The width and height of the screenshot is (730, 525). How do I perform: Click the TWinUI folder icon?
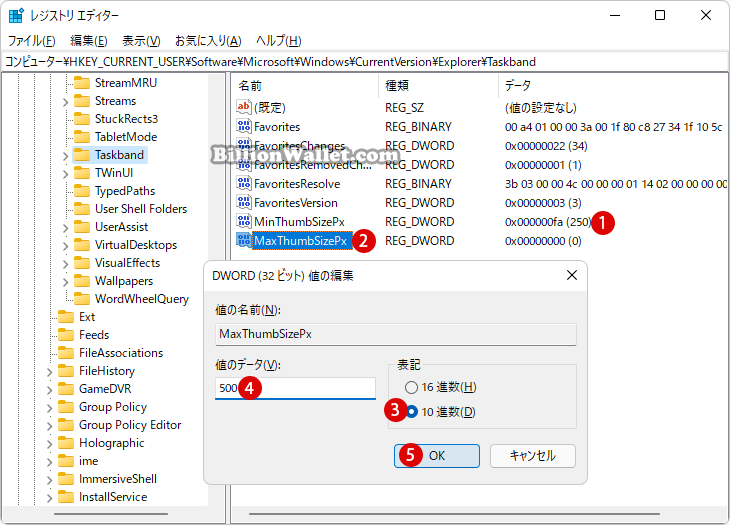coord(82,173)
